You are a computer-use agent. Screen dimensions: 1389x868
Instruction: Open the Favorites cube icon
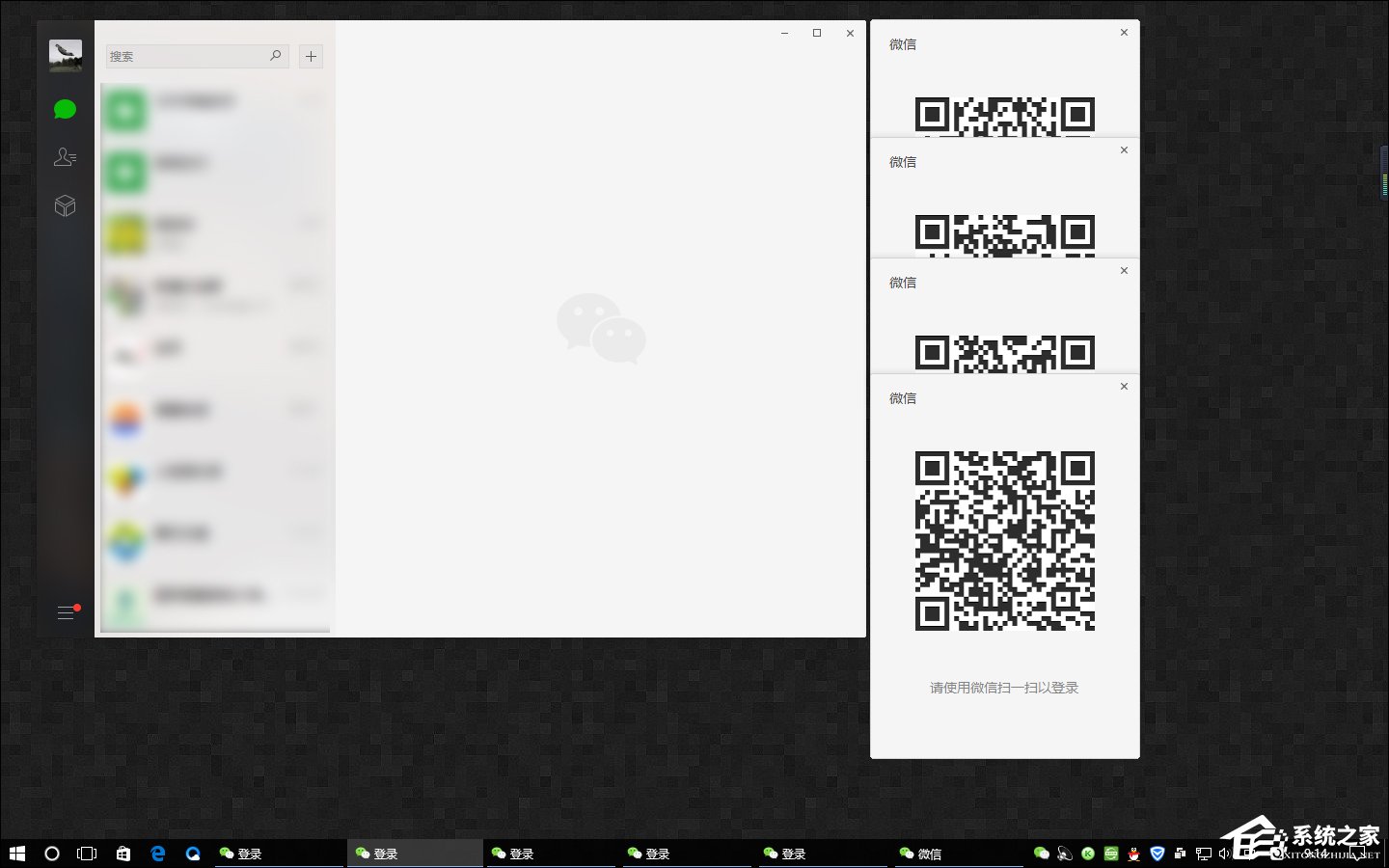coord(65,205)
